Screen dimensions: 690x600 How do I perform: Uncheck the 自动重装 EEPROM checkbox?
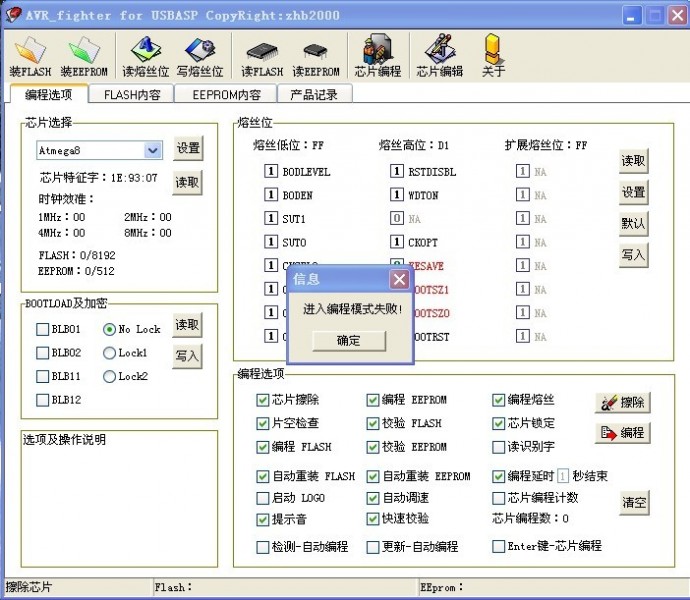(373, 476)
